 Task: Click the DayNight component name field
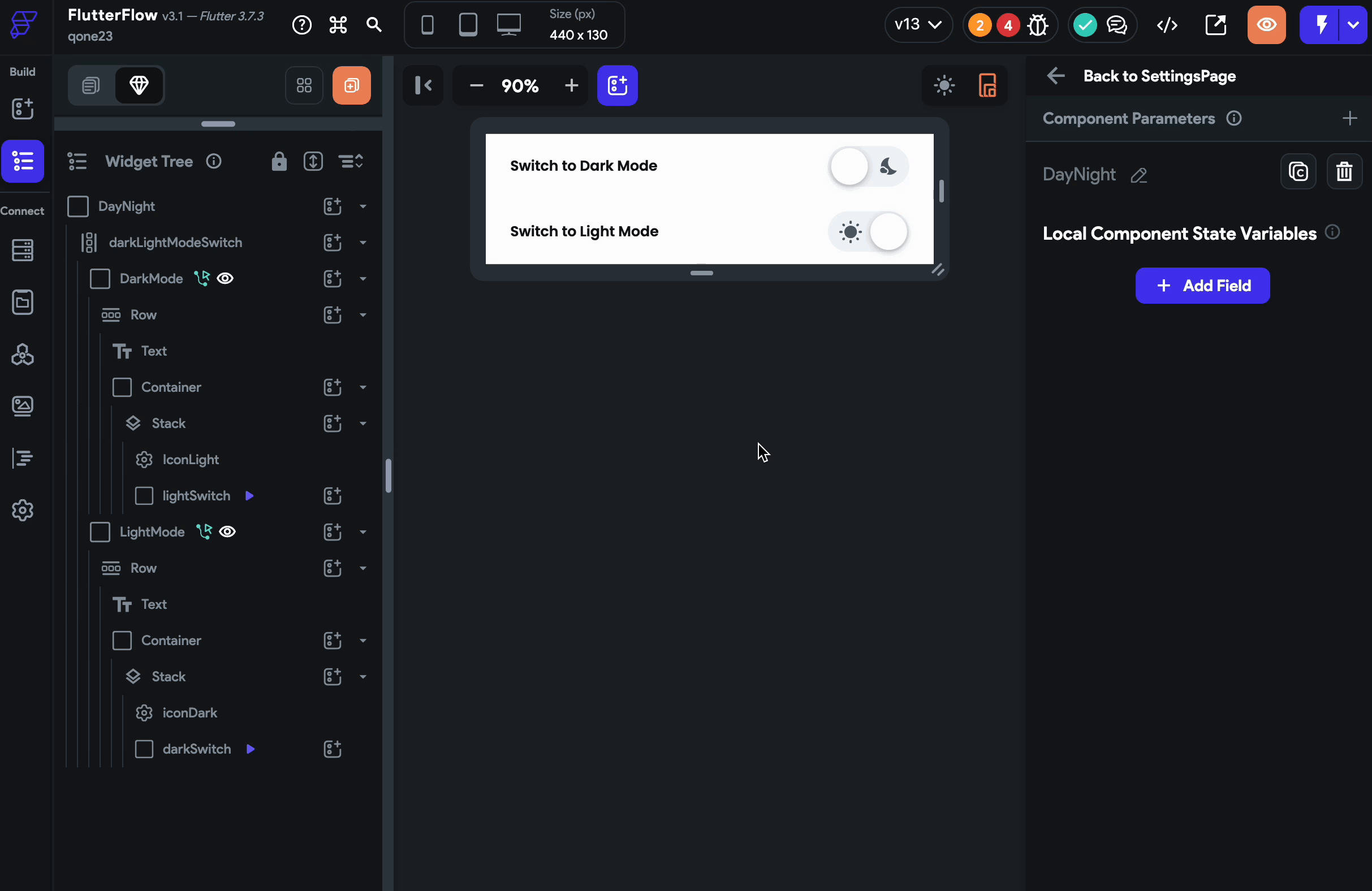(x=1079, y=173)
